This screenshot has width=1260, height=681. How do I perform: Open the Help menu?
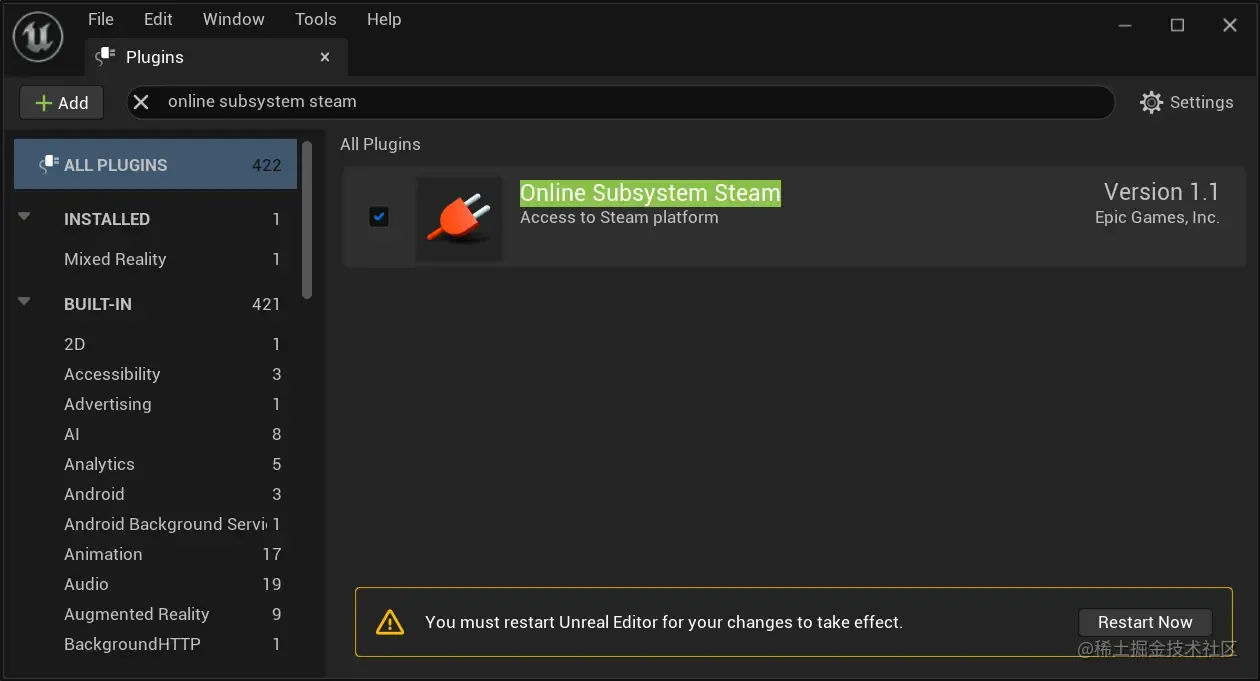384,19
